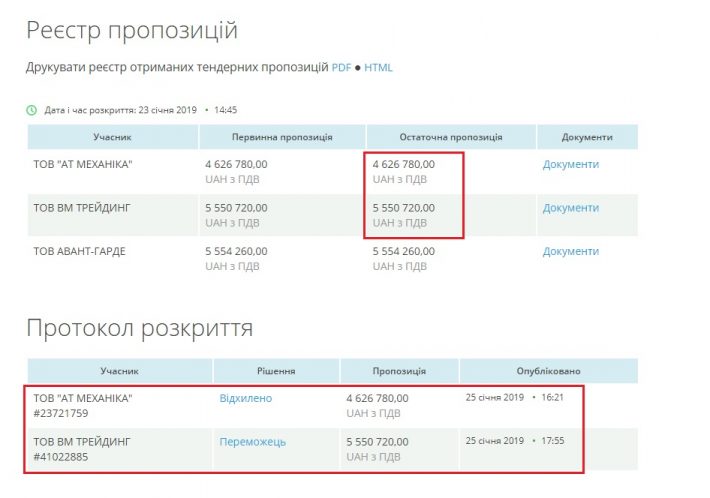This screenshot has height=498, width=710.
Task: Select the Первинна пропозиція column header
Action: [x=282, y=137]
